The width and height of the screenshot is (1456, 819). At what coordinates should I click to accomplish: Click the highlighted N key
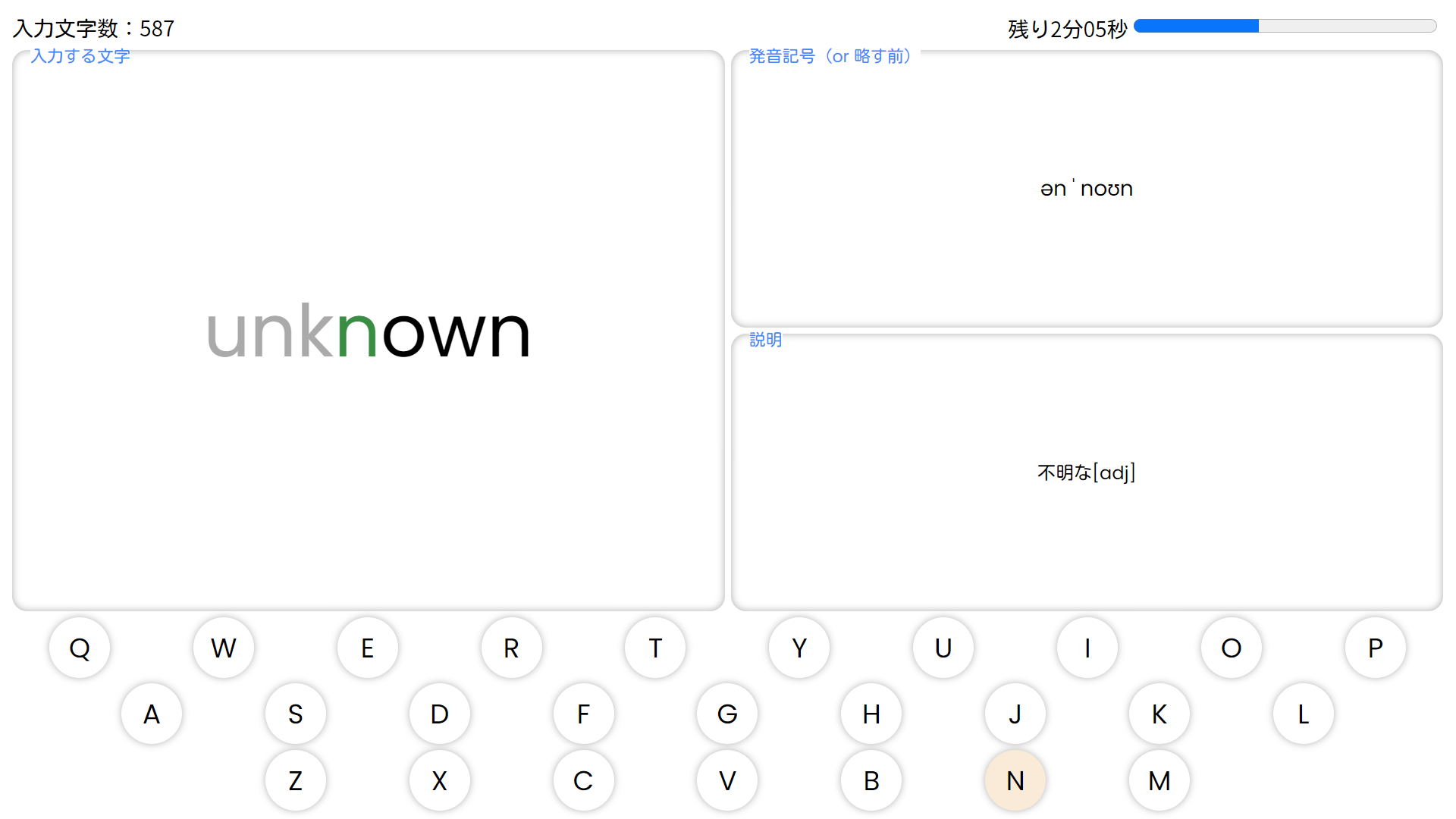pyautogui.click(x=1015, y=780)
